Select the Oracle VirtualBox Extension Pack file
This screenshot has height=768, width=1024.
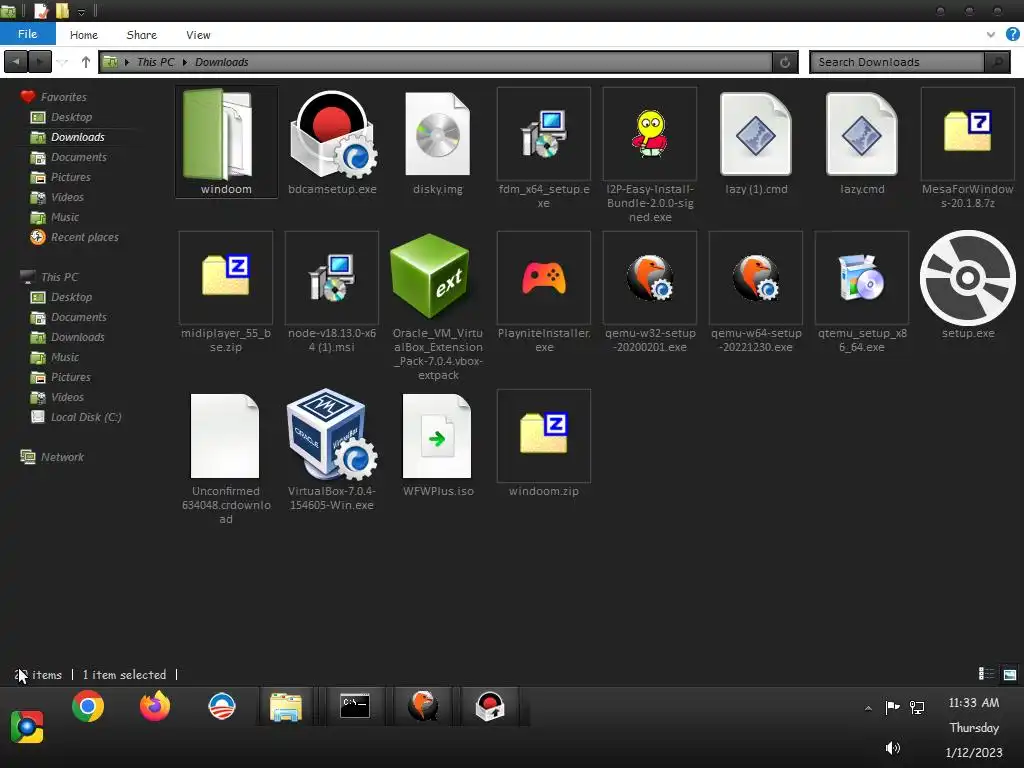[431, 276]
